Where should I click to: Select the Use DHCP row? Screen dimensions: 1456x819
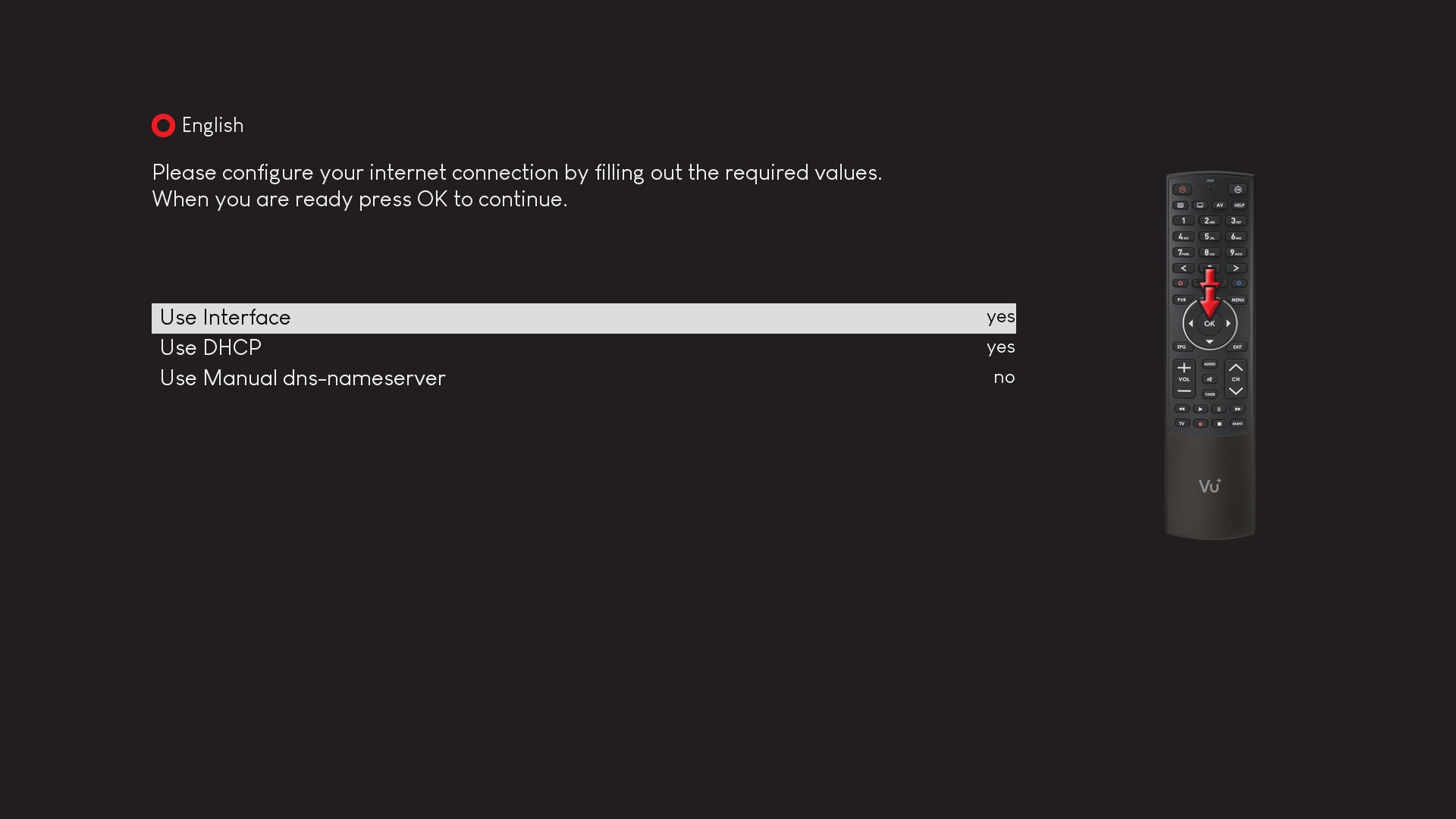pos(584,348)
